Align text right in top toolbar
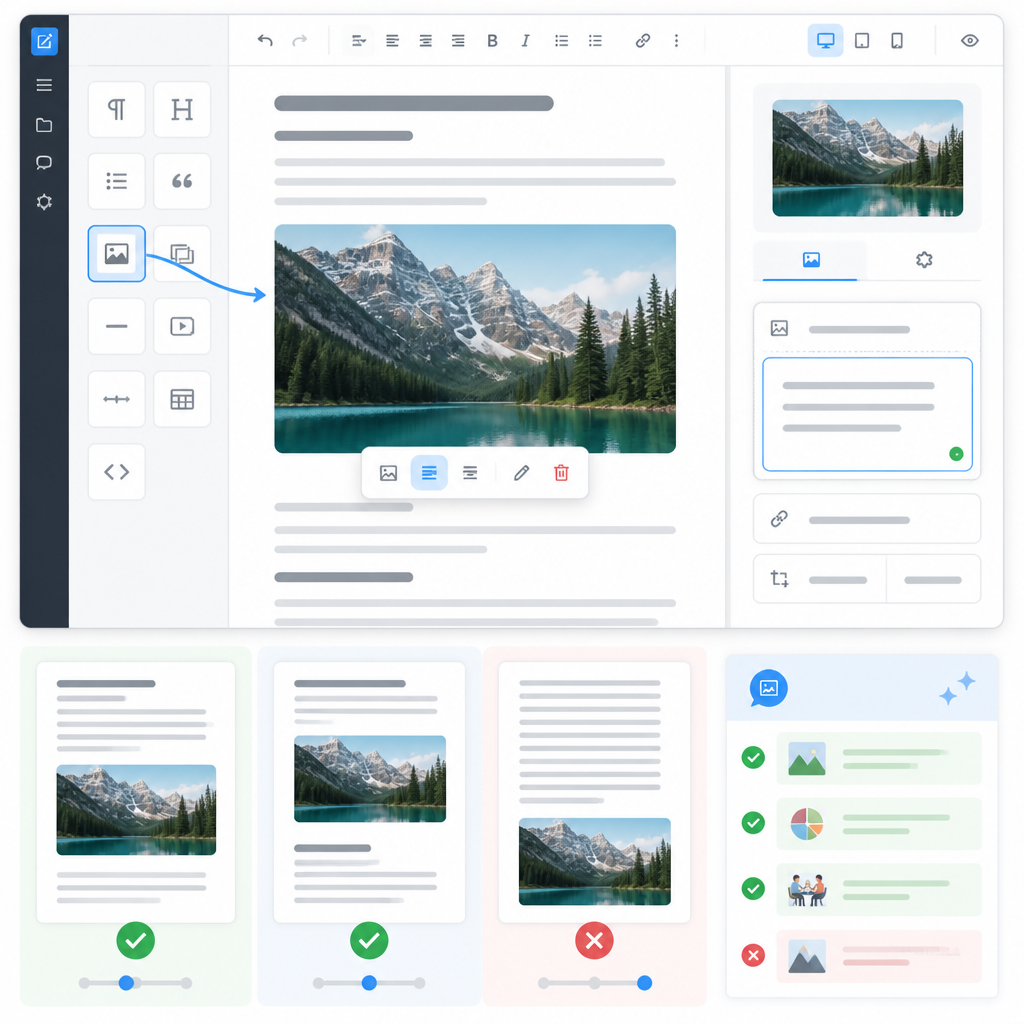Image resolution: width=1024 pixels, height=1024 pixels. 458,40
